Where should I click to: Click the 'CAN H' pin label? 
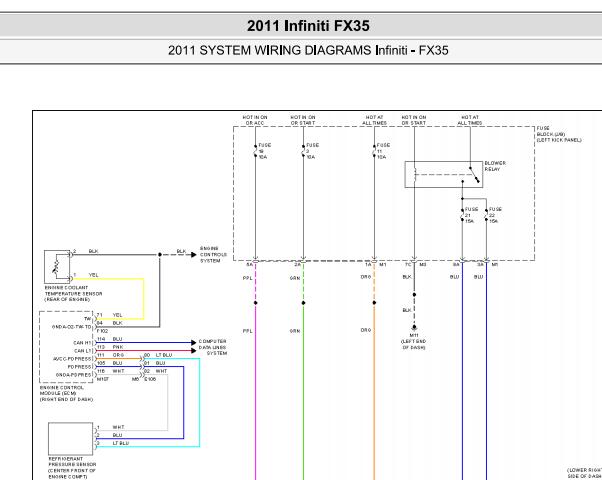click(x=83, y=343)
